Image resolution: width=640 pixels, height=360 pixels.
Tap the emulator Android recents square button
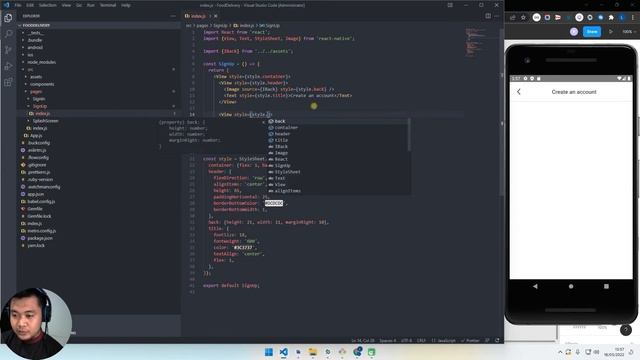pos(606,286)
